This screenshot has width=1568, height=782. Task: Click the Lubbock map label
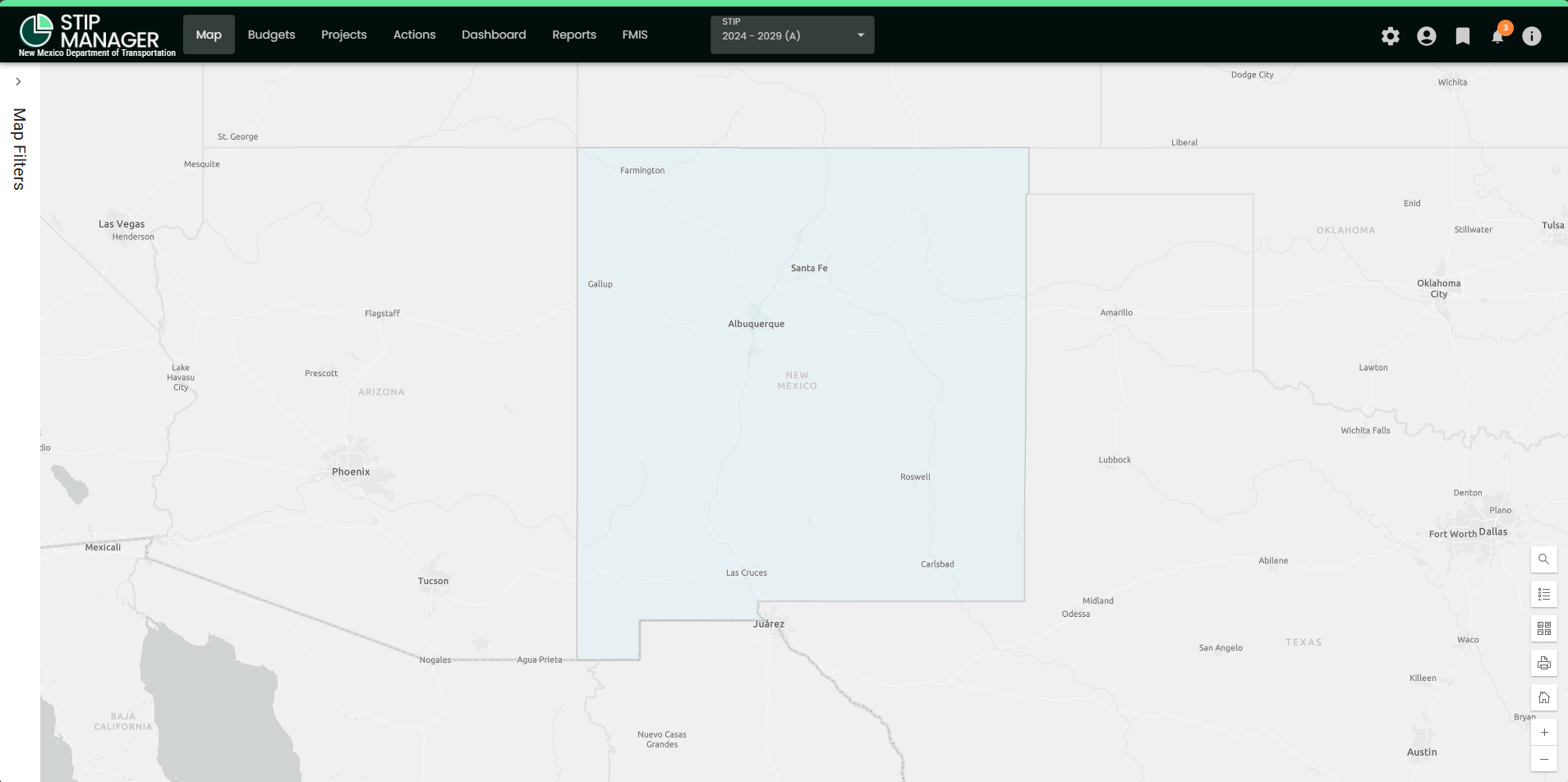point(1115,460)
